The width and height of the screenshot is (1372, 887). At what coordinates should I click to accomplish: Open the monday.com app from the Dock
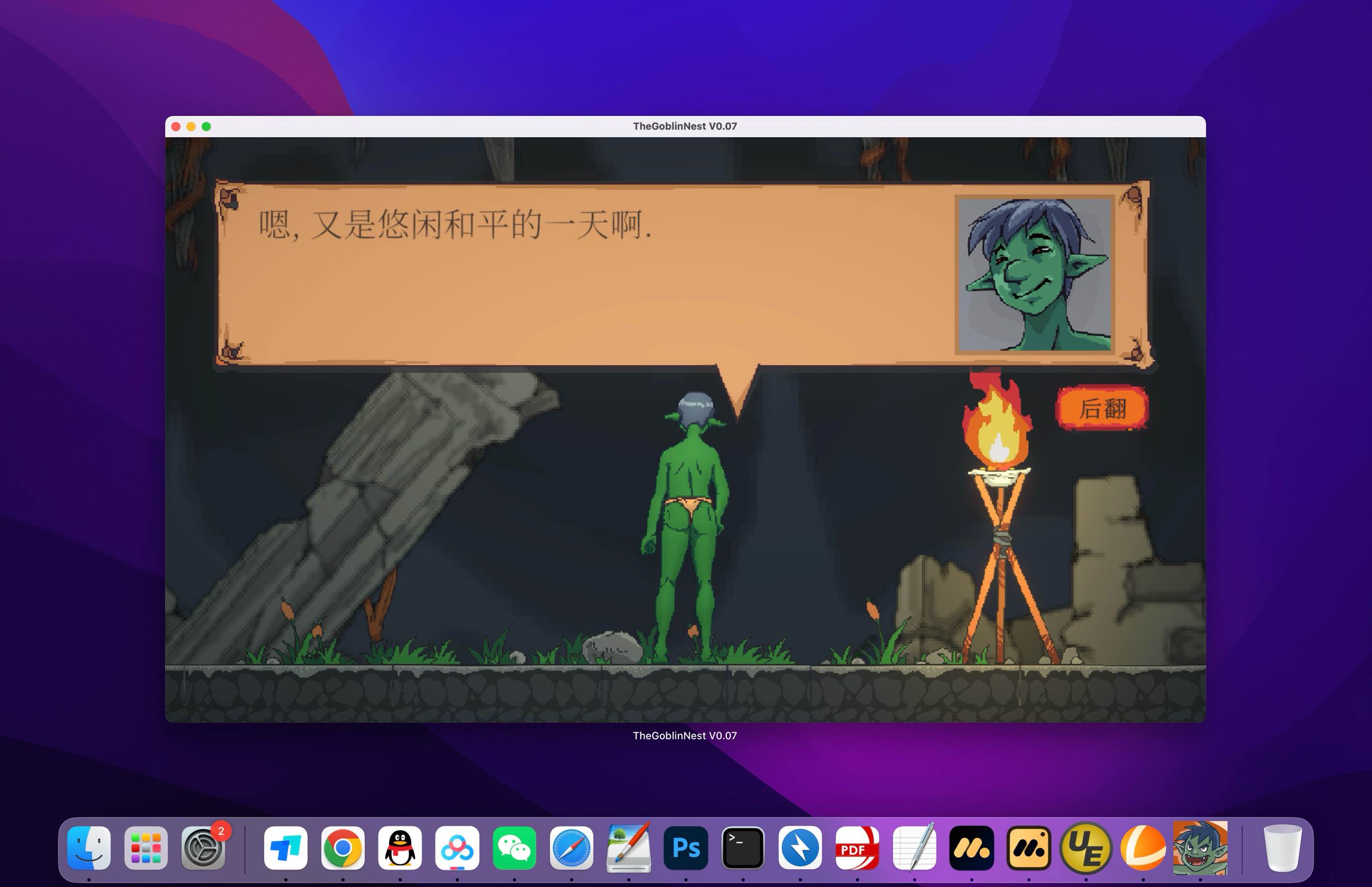[x=971, y=848]
